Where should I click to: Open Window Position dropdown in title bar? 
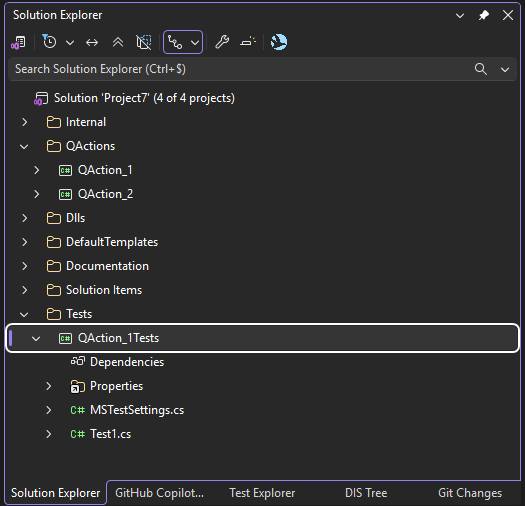[460, 15]
